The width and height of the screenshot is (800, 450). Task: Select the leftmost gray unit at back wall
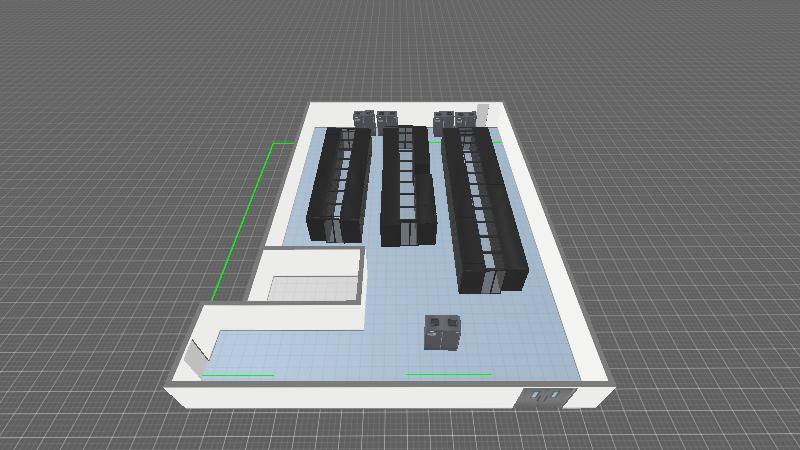point(362,122)
